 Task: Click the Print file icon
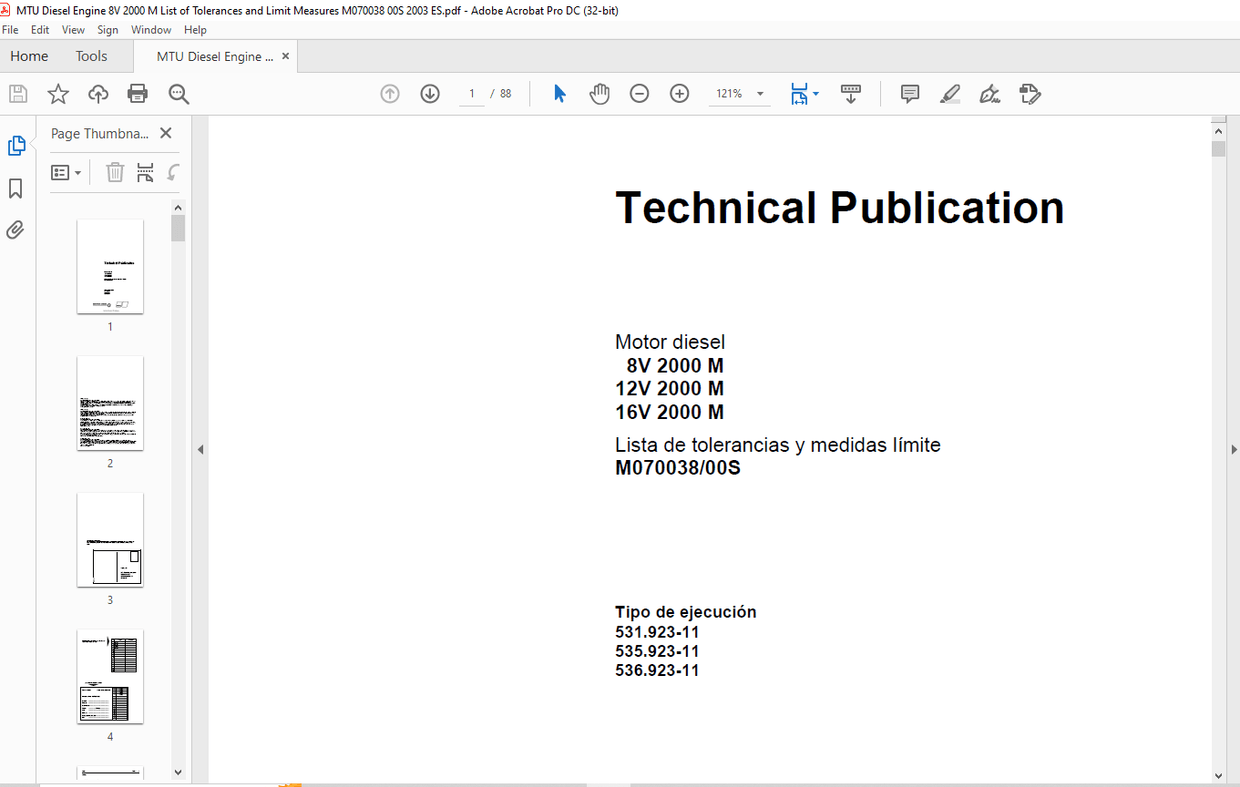coord(138,94)
